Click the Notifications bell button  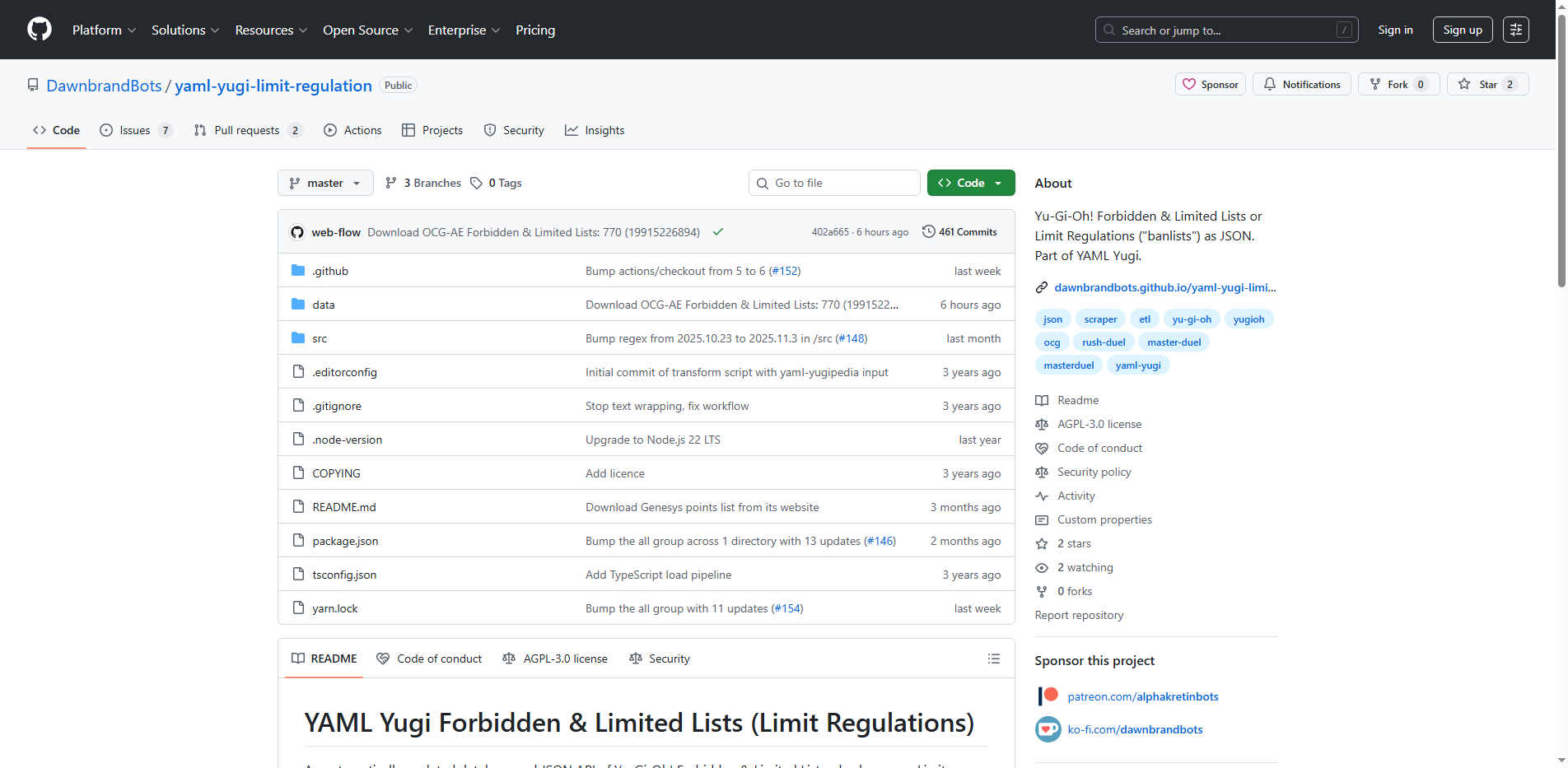pyautogui.click(x=1302, y=84)
